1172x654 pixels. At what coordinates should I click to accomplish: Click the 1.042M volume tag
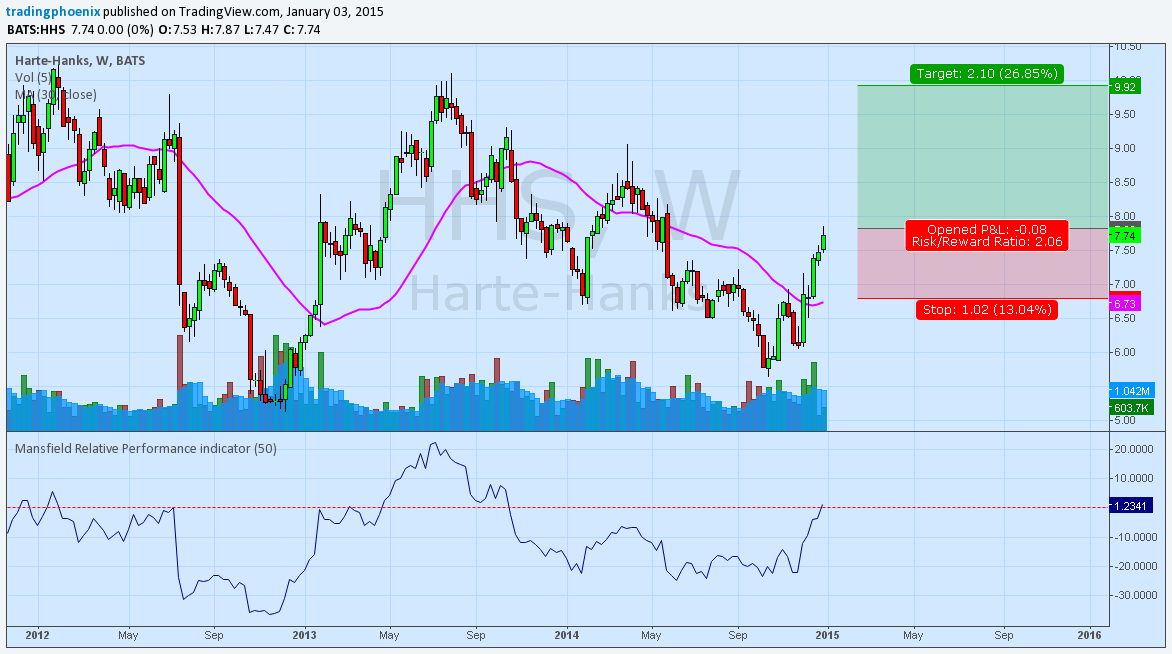(1132, 391)
